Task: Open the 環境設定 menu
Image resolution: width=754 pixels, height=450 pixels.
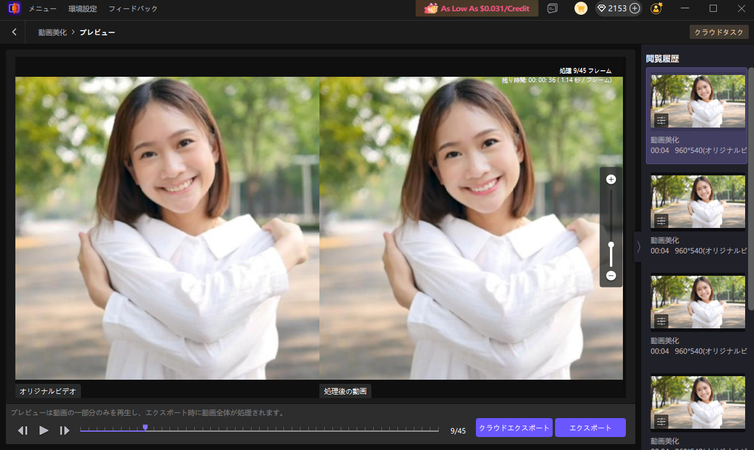Action: 82,9
